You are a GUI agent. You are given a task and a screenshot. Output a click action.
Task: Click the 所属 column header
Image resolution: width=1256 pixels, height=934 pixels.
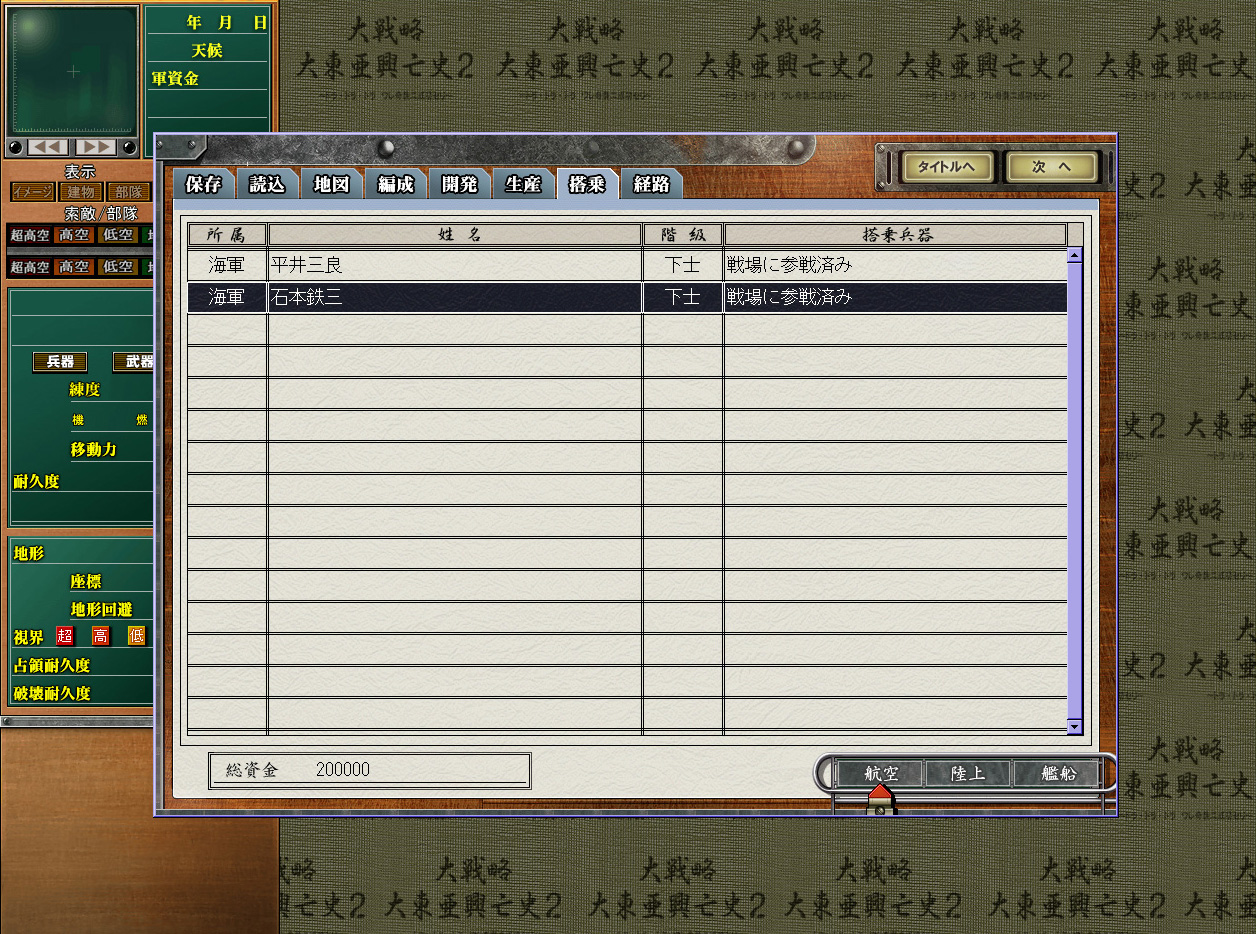coord(227,235)
